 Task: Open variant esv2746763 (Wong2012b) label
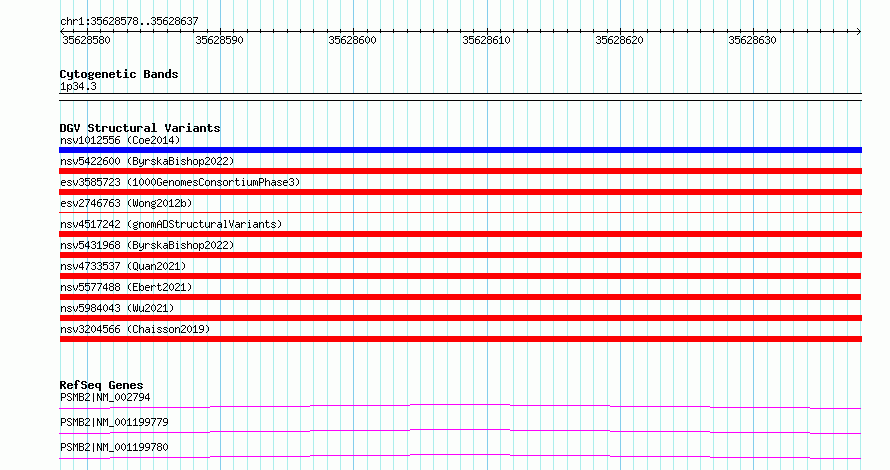(x=126, y=203)
